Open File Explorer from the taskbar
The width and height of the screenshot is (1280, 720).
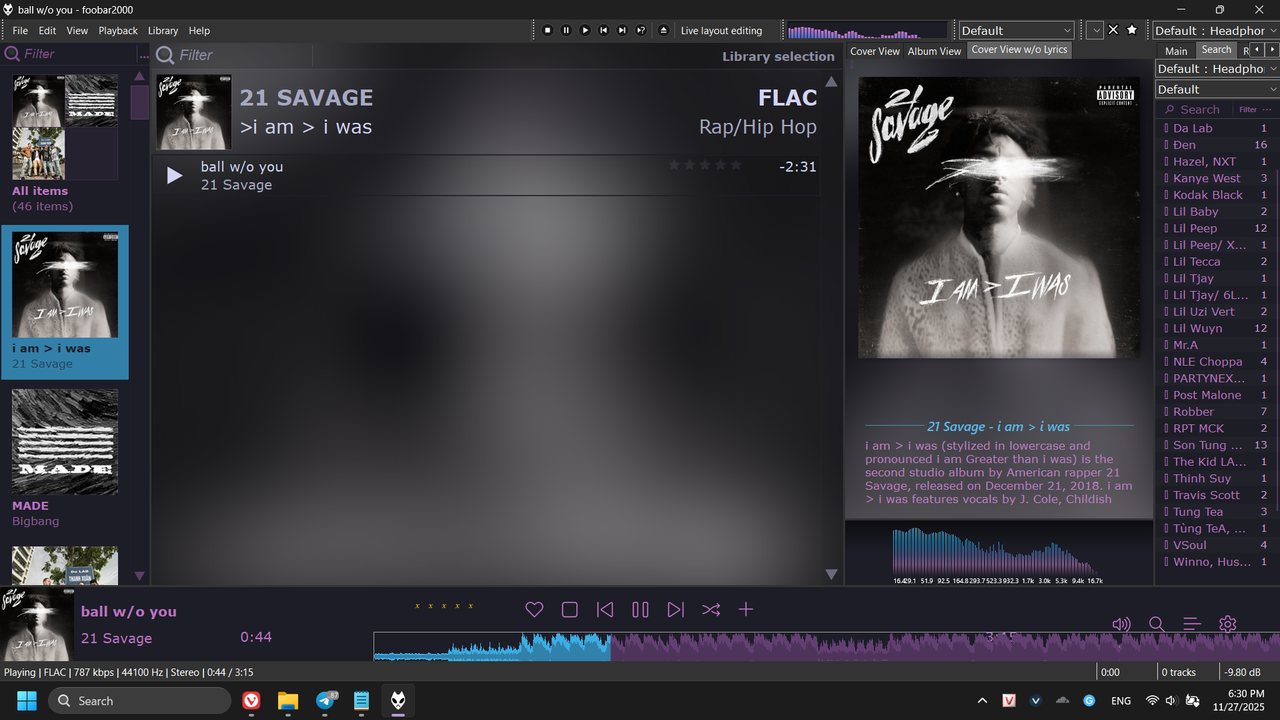tap(288, 701)
